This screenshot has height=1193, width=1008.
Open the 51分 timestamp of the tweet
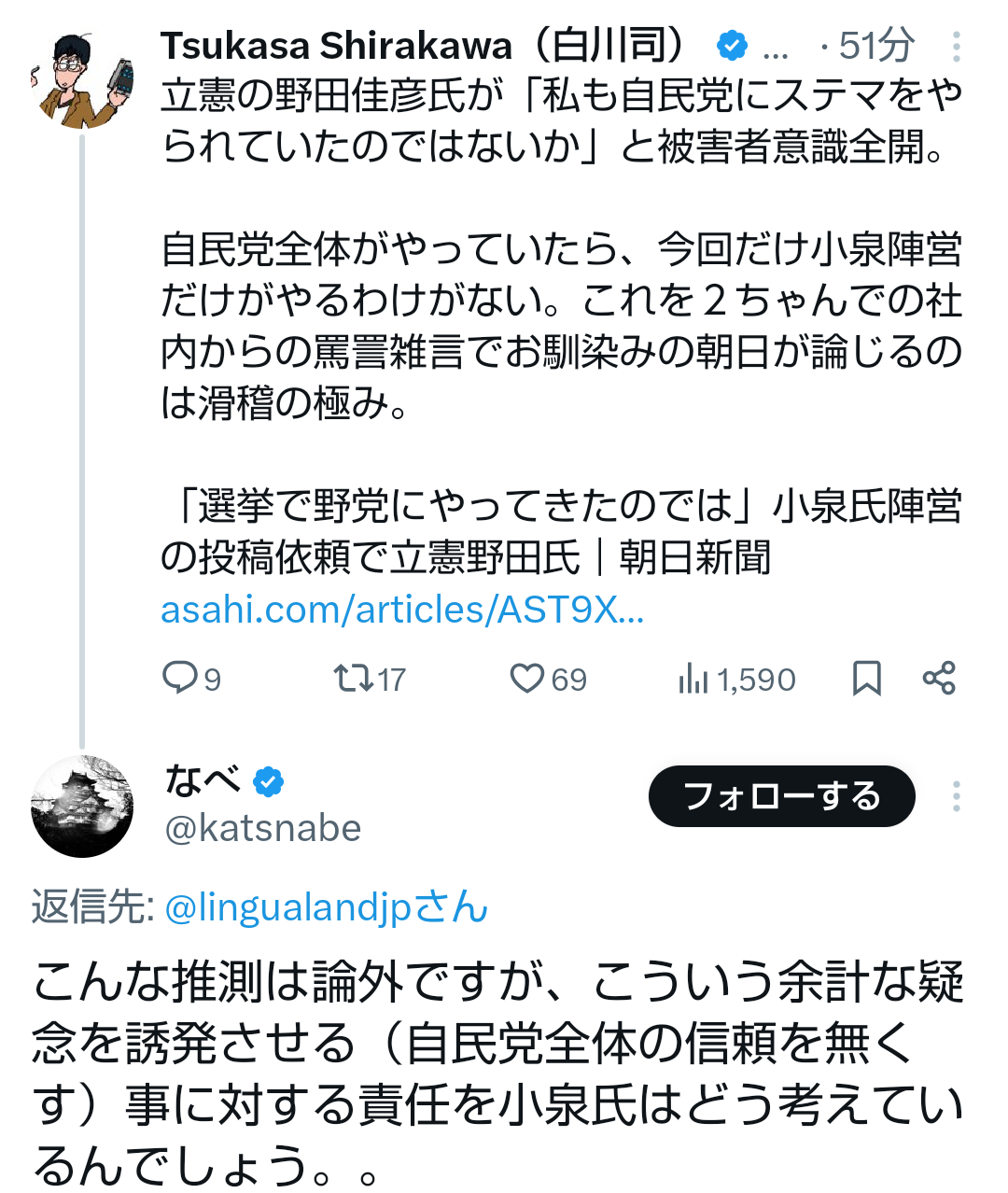(x=875, y=46)
